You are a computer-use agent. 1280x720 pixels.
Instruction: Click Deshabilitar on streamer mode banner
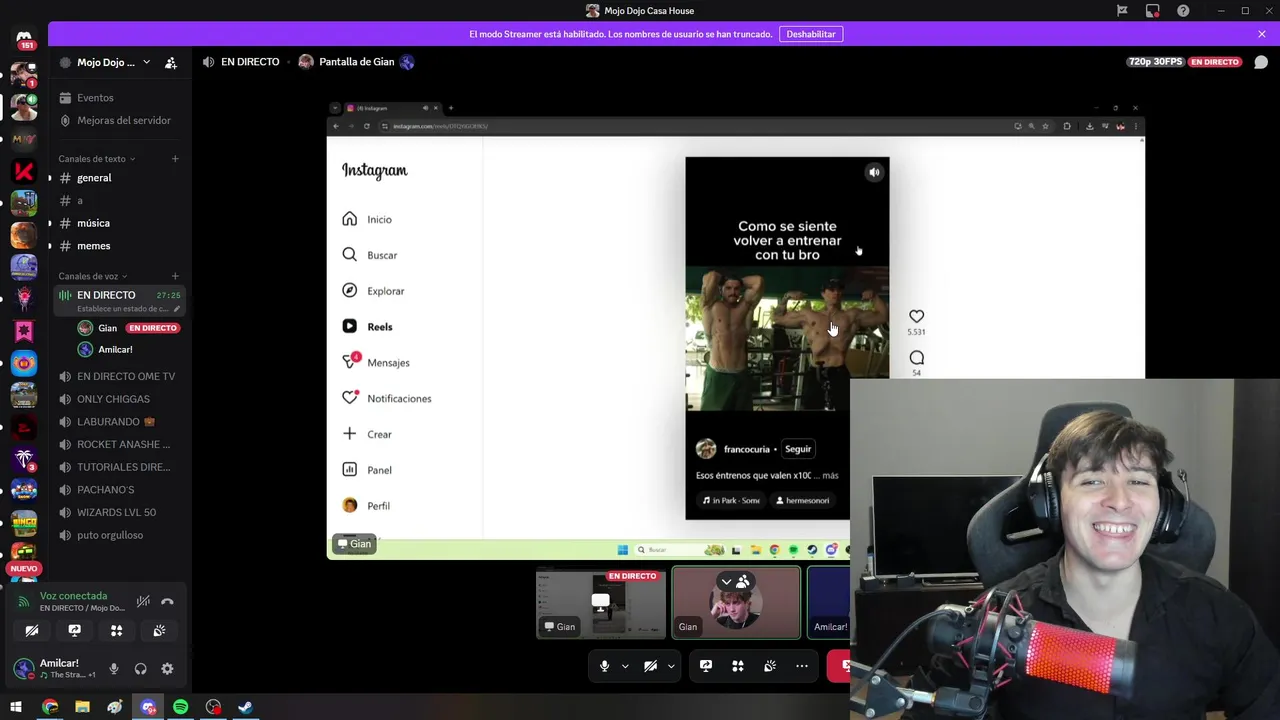pos(811,34)
